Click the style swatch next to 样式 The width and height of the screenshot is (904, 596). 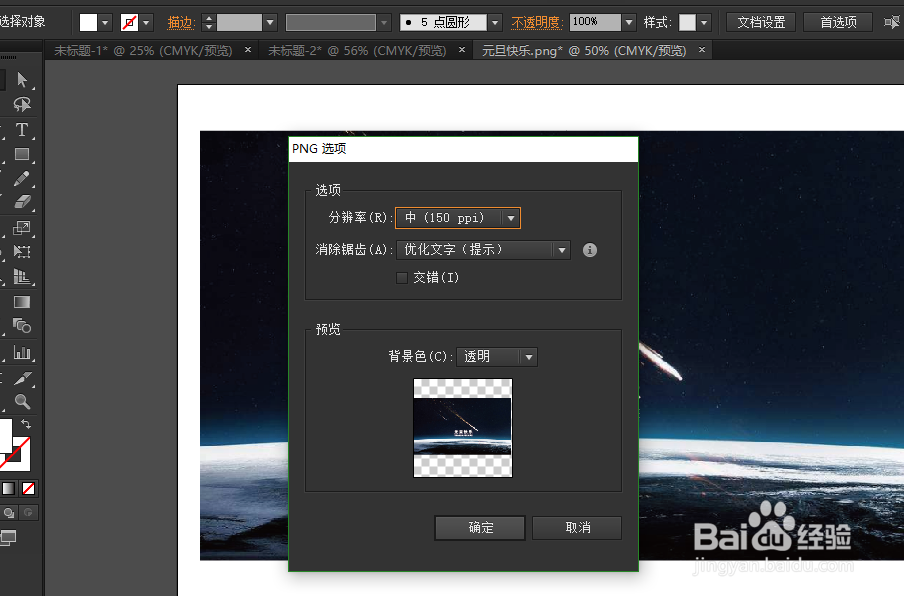point(687,22)
